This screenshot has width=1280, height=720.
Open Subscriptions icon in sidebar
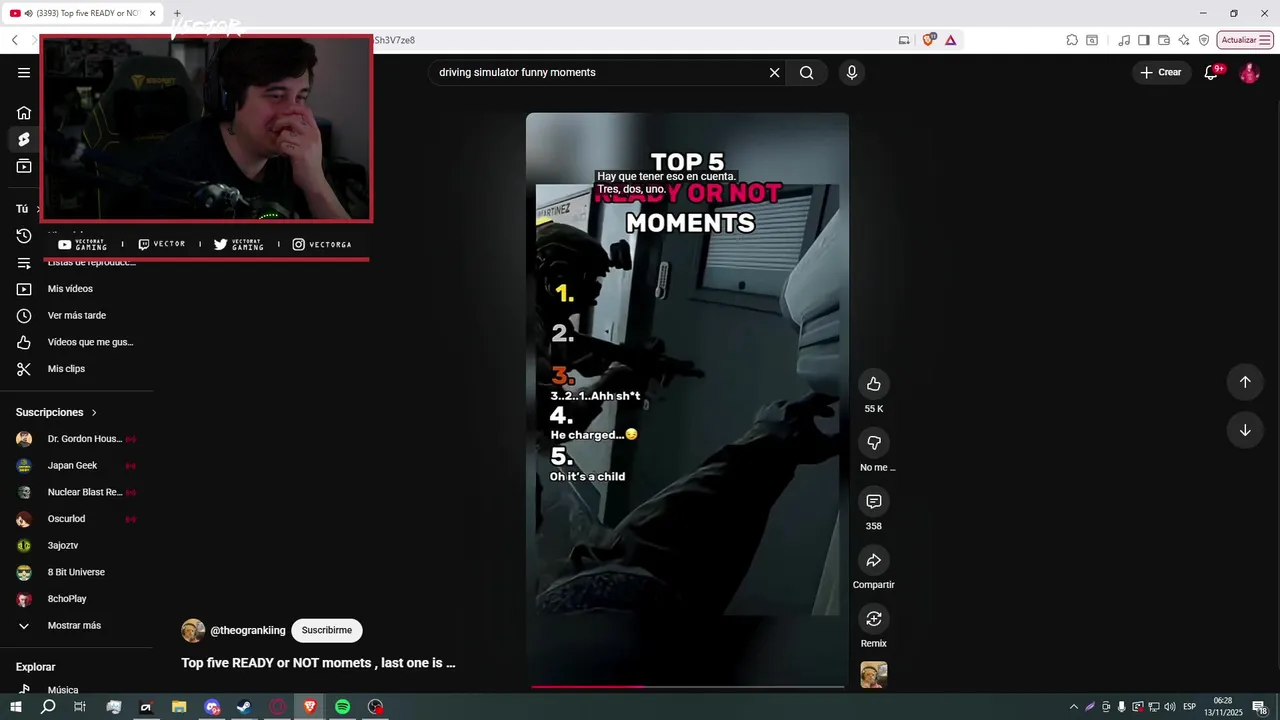click(24, 166)
